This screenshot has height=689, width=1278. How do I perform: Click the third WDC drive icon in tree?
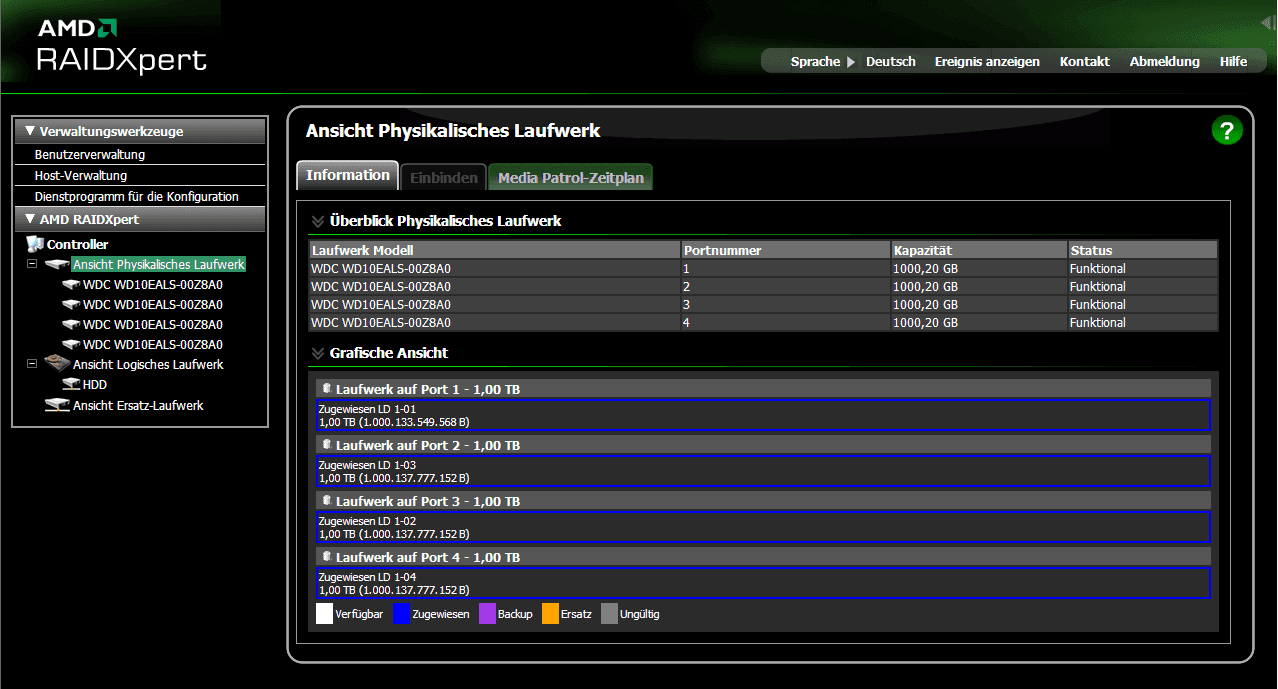point(71,324)
